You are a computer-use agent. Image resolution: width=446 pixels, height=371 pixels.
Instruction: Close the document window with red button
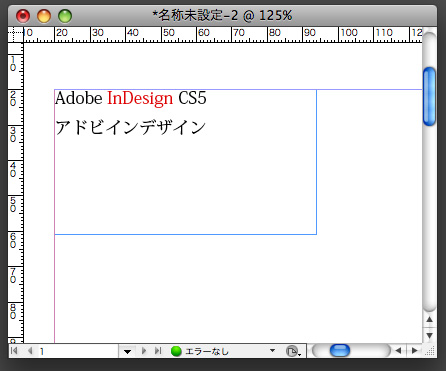[x=23, y=16]
